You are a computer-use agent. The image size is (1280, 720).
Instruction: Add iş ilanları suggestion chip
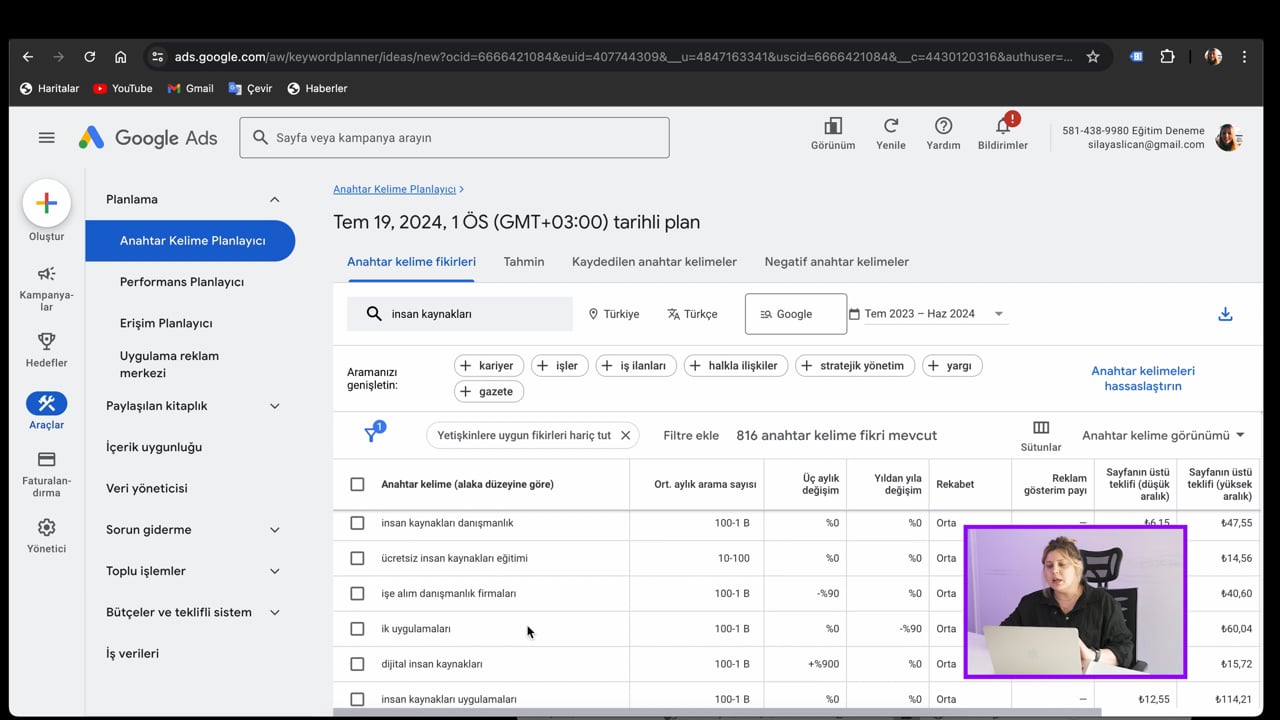coord(636,366)
